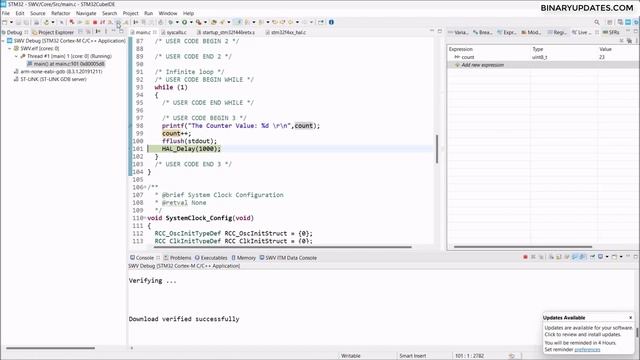Open the dropdown arrow beside New icon
The image size is (640, 360).
[x=11, y=22]
